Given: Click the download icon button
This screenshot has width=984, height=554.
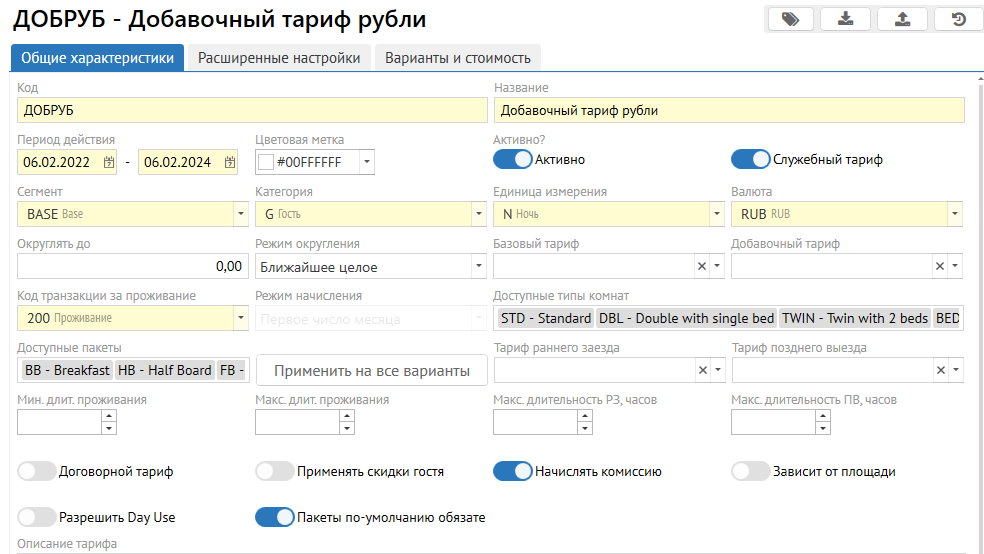Looking at the screenshot, I should (x=846, y=19).
